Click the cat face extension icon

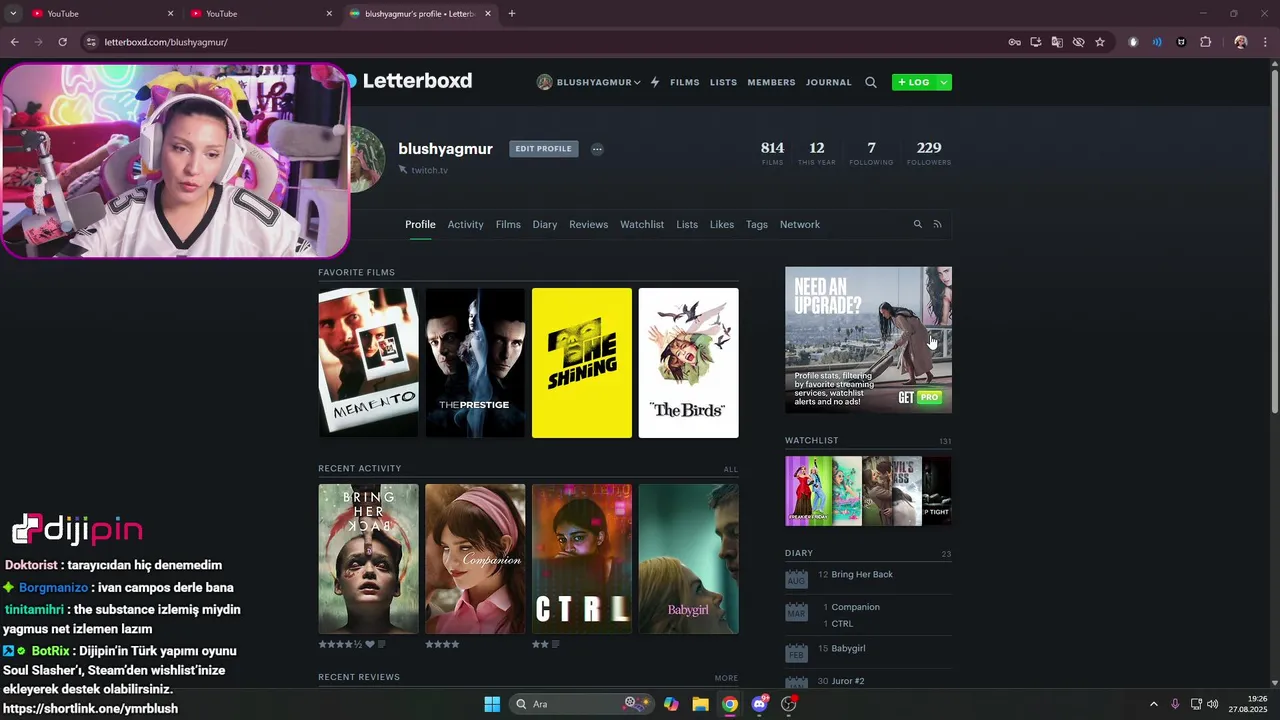pyautogui.click(x=1181, y=42)
